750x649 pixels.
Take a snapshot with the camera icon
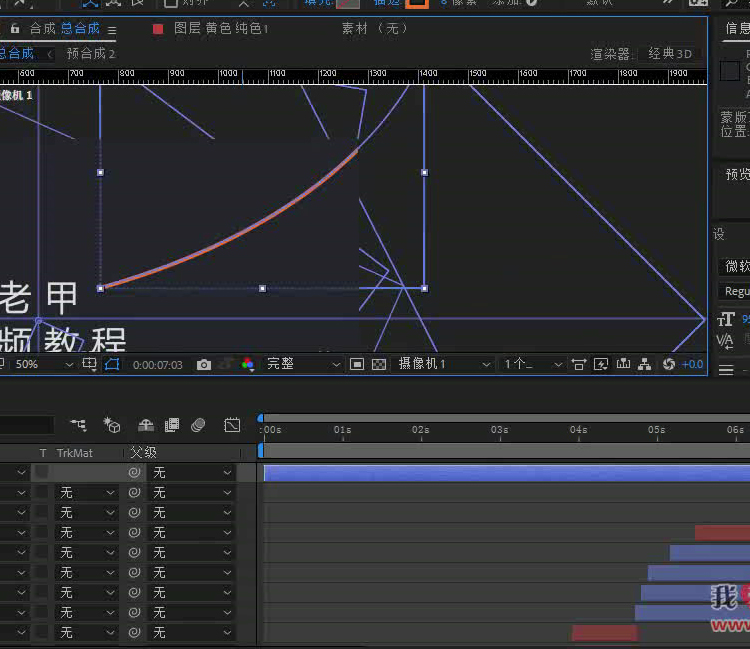click(204, 365)
